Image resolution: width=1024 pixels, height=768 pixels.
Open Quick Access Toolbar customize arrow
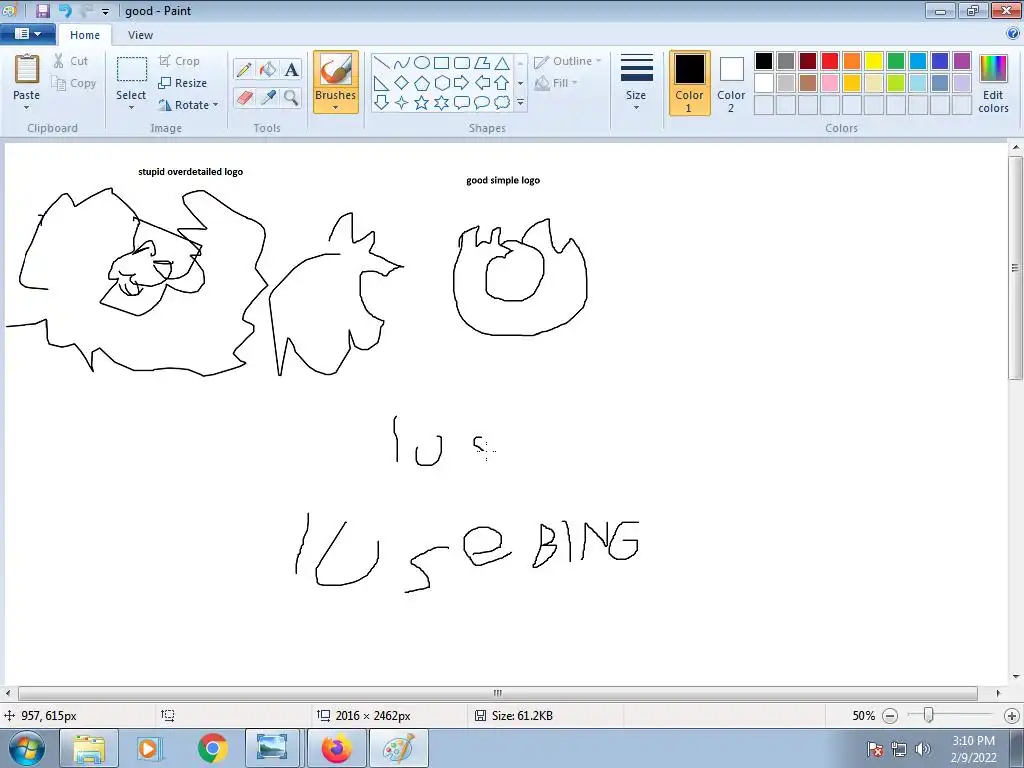coord(105,11)
